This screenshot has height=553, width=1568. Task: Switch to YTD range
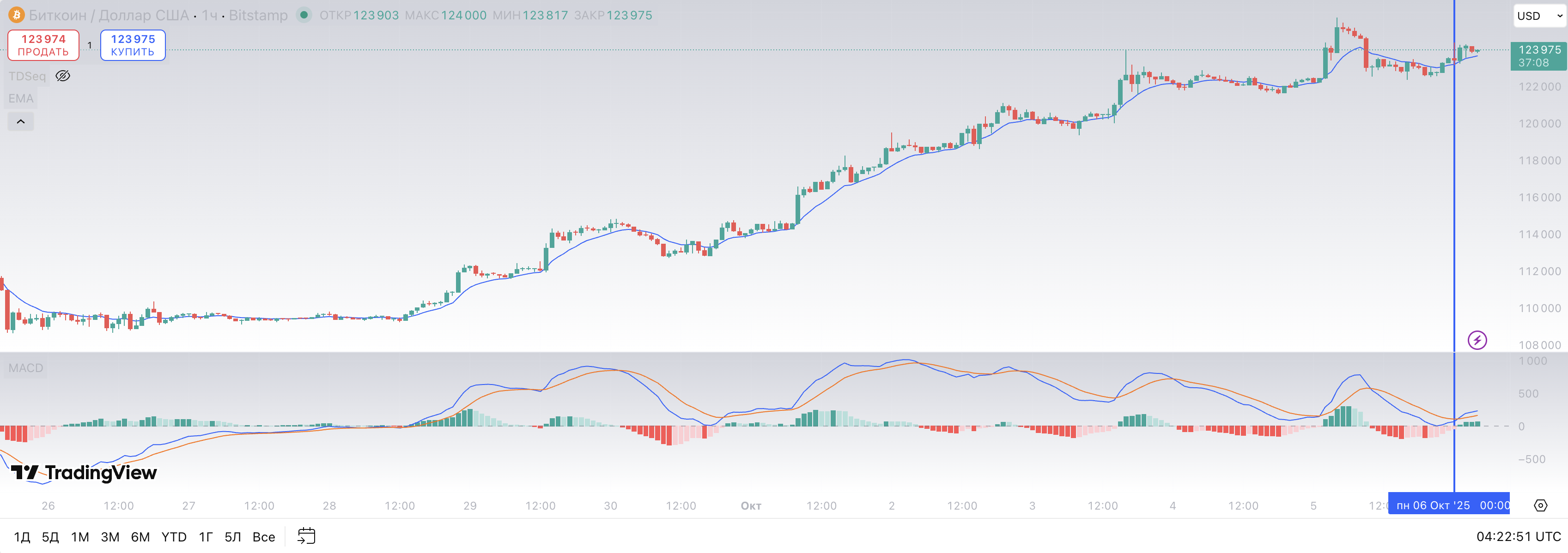pyautogui.click(x=174, y=536)
